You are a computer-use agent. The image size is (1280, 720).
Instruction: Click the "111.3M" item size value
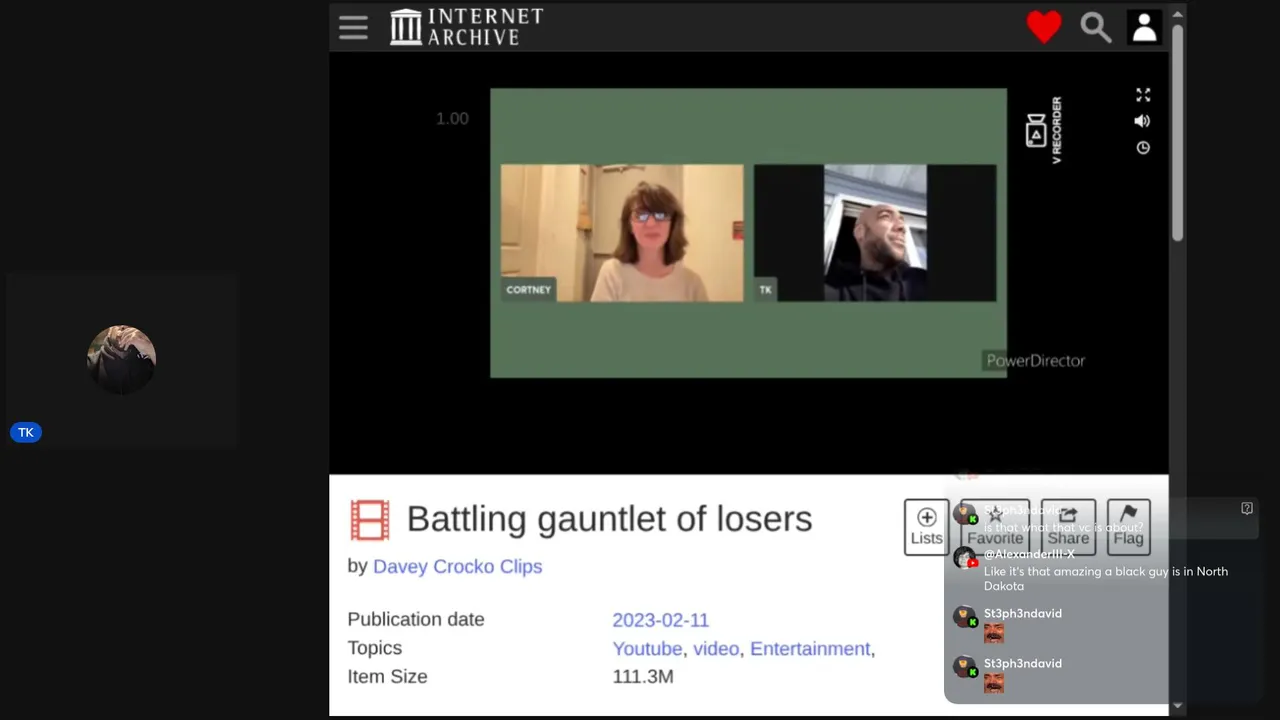click(643, 677)
